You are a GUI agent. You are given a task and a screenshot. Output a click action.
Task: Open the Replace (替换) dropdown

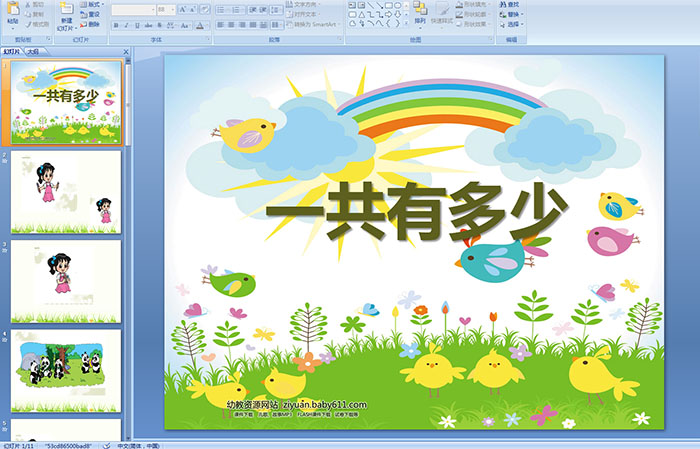pyautogui.click(x=512, y=14)
